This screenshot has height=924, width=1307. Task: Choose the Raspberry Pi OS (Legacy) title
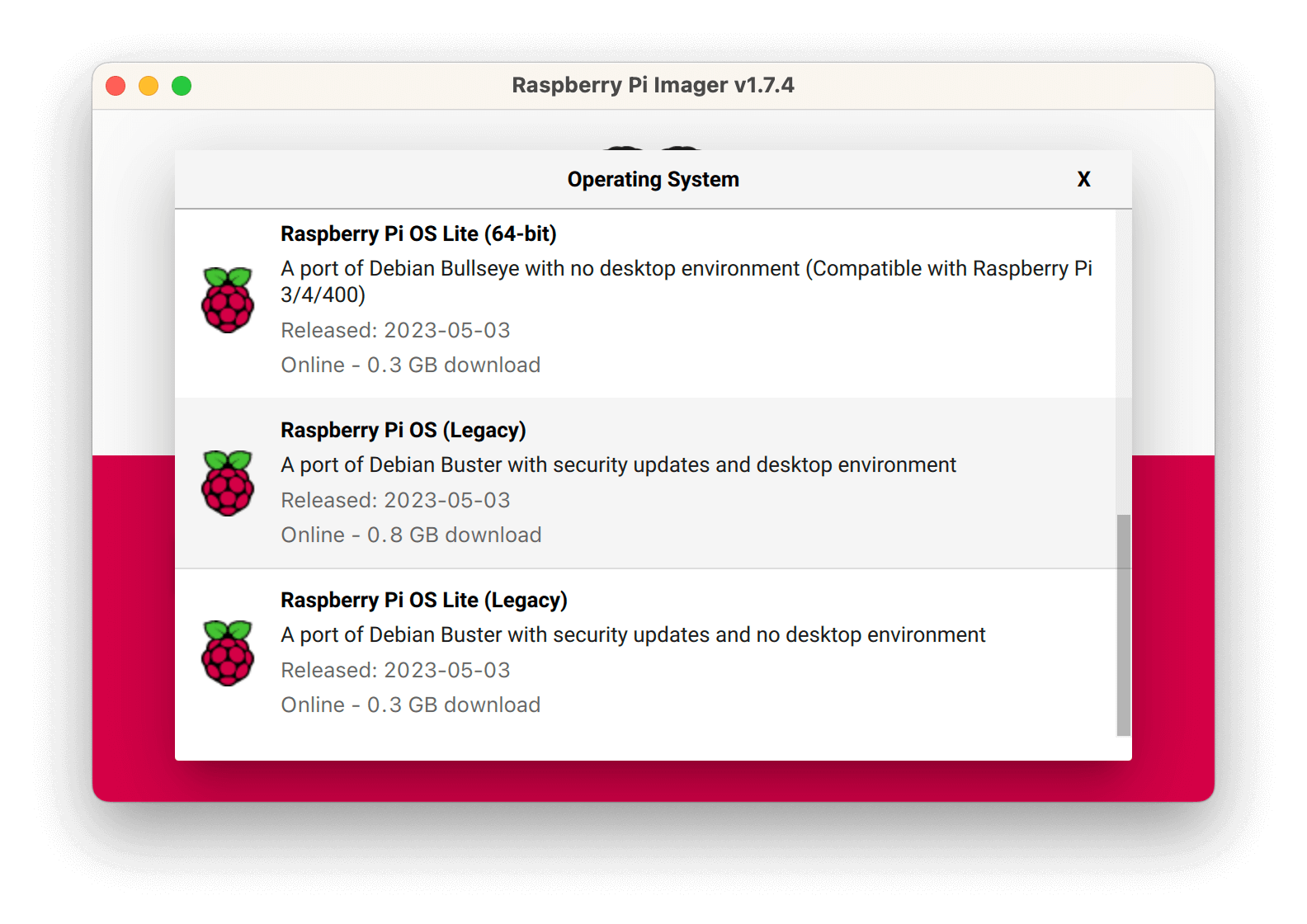coord(403,431)
